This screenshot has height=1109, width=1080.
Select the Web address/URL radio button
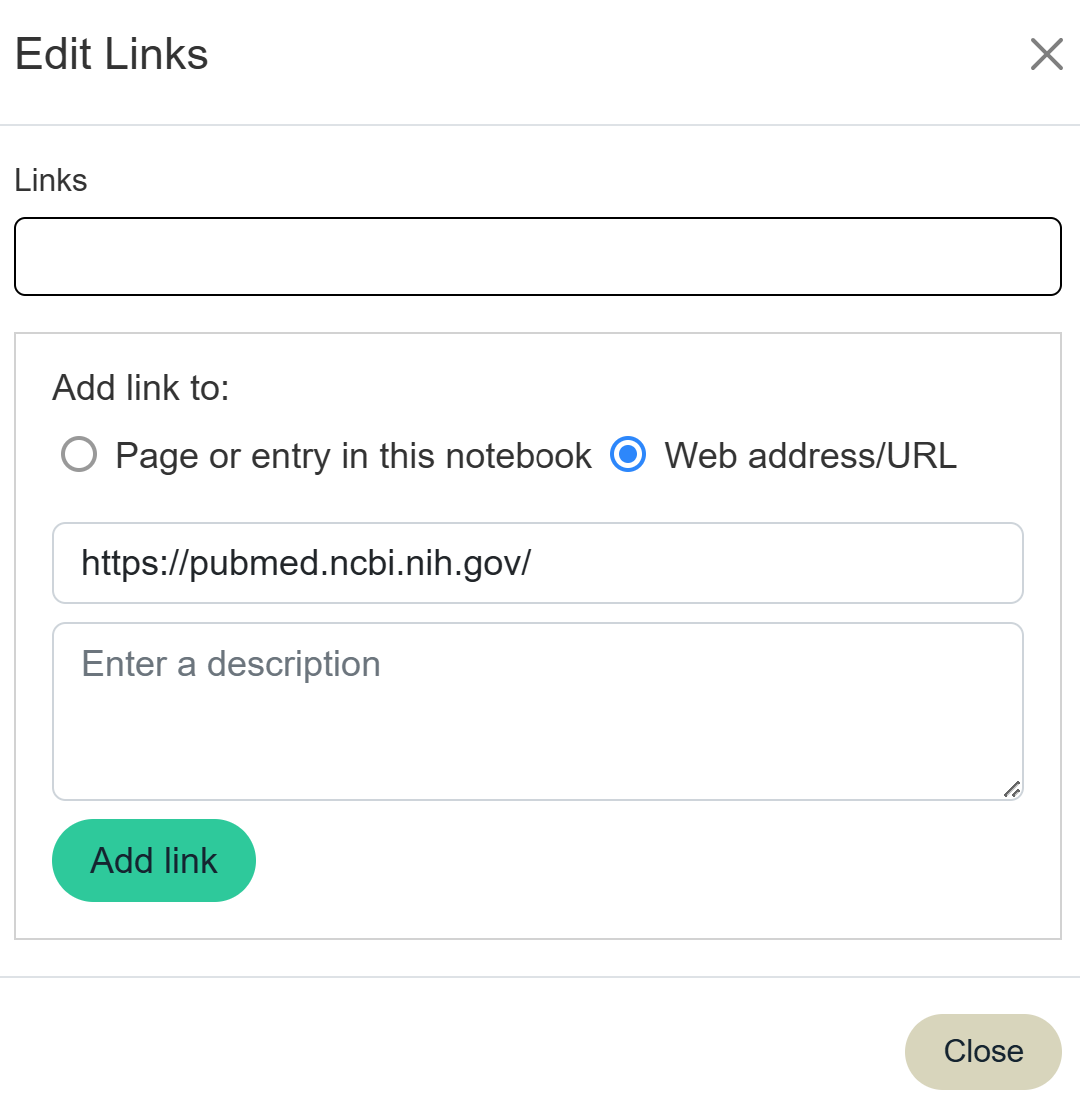pos(627,455)
